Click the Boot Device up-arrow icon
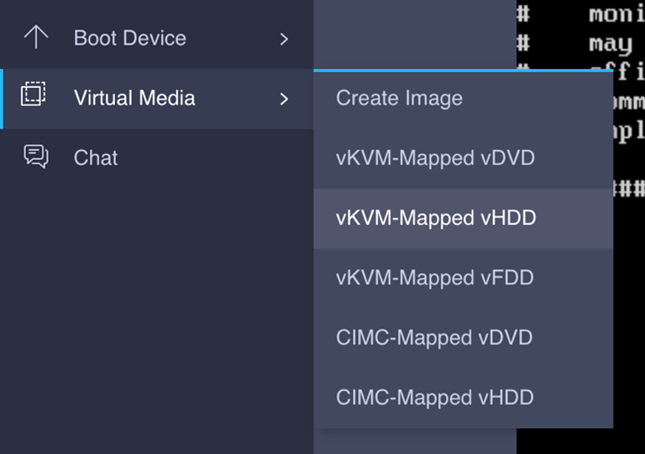Screen dimensions: 645x454 36,37
